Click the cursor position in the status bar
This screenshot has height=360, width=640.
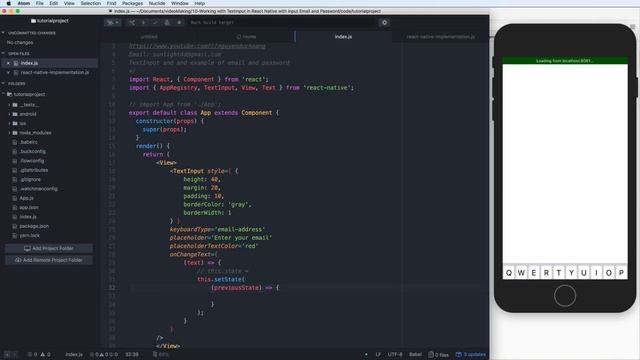(x=132, y=354)
